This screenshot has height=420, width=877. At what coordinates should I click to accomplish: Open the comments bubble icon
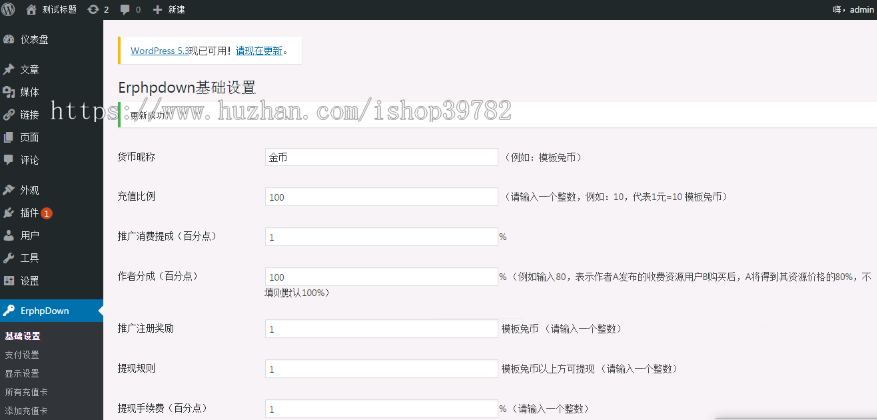pos(125,10)
